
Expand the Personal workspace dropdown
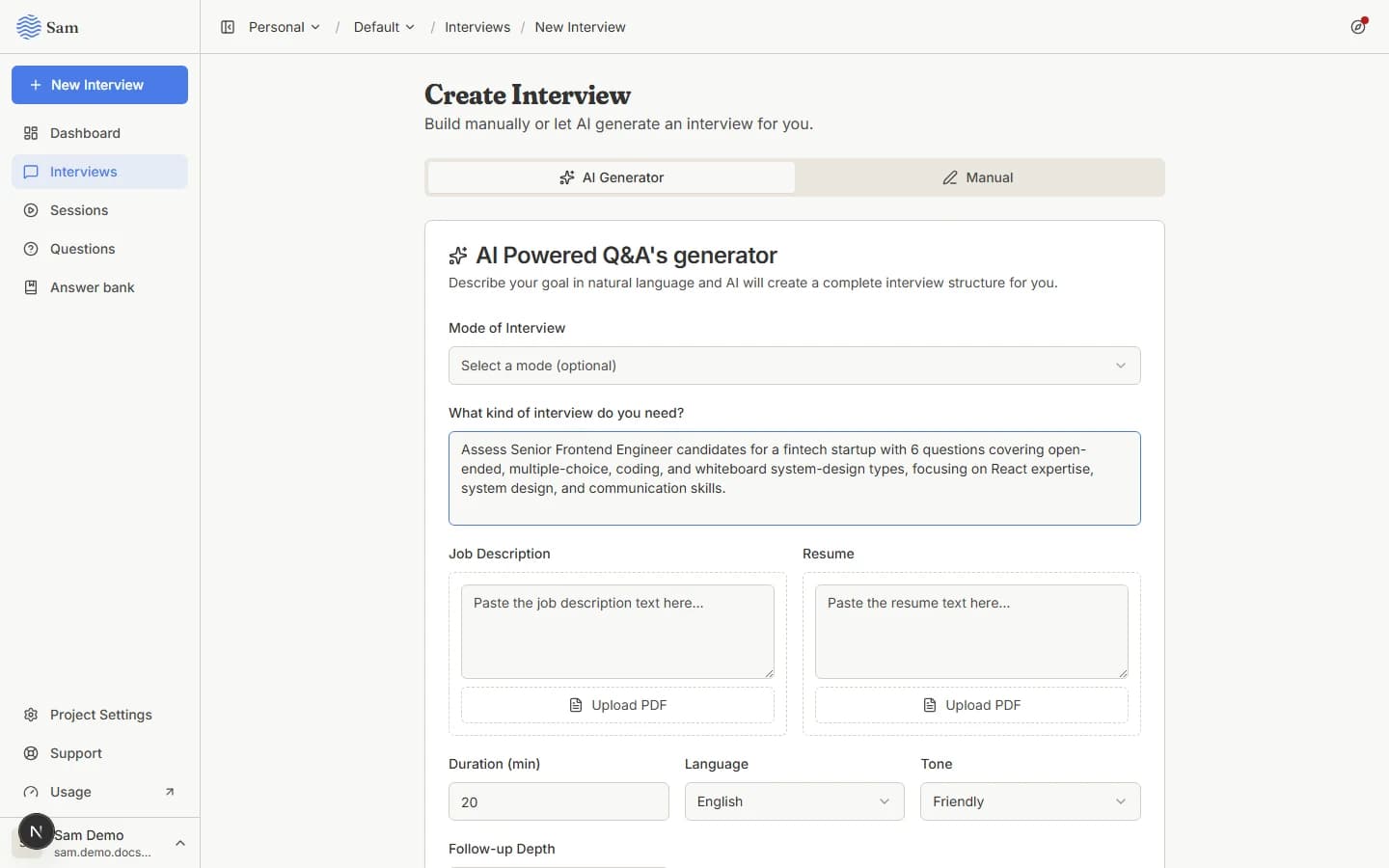pyautogui.click(x=284, y=27)
